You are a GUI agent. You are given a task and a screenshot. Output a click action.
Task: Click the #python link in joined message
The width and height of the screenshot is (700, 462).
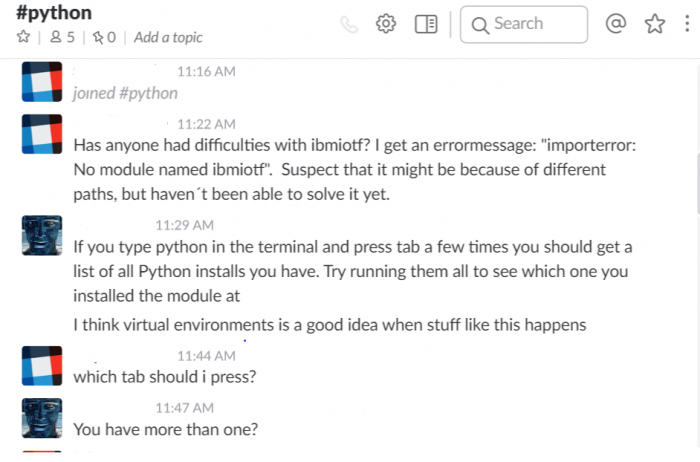click(149, 93)
